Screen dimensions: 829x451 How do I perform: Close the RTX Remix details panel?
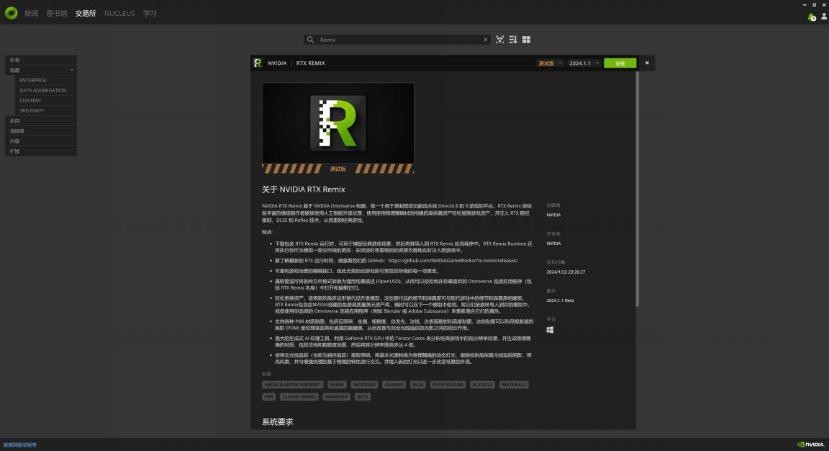tap(647, 63)
